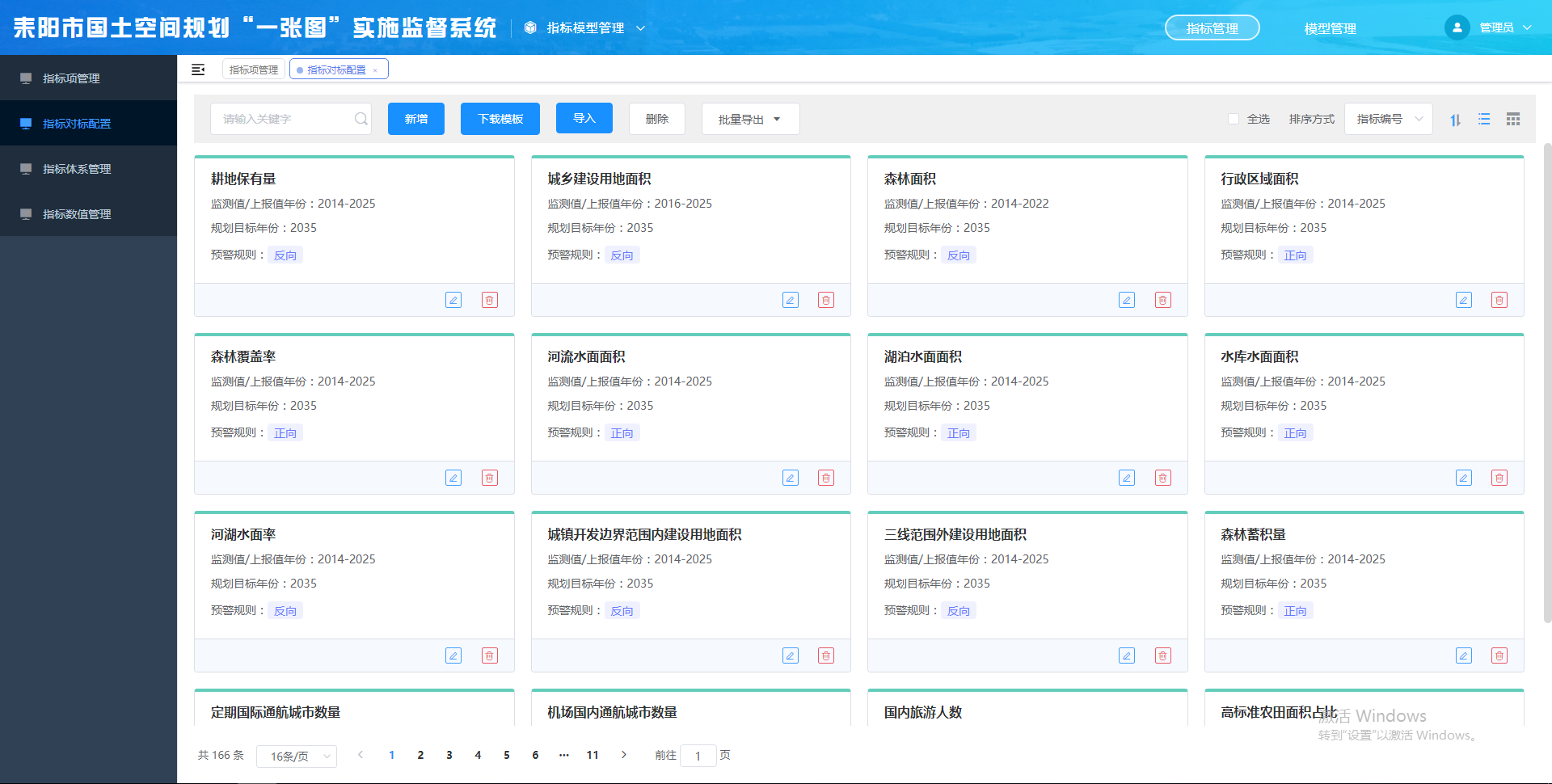Click the 下载模板 button

(x=500, y=119)
